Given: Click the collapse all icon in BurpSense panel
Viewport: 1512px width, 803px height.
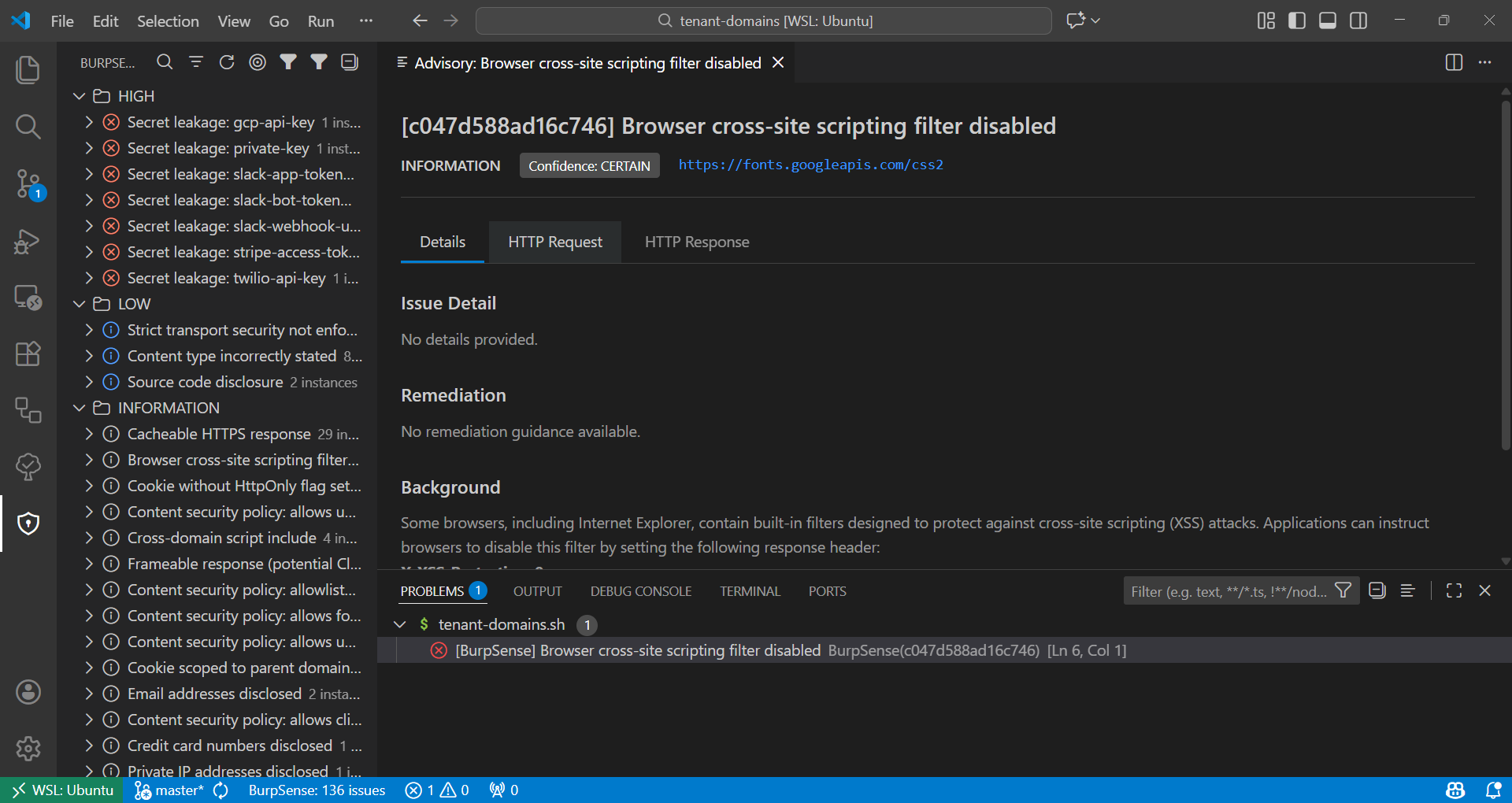Looking at the screenshot, I should click(x=350, y=62).
